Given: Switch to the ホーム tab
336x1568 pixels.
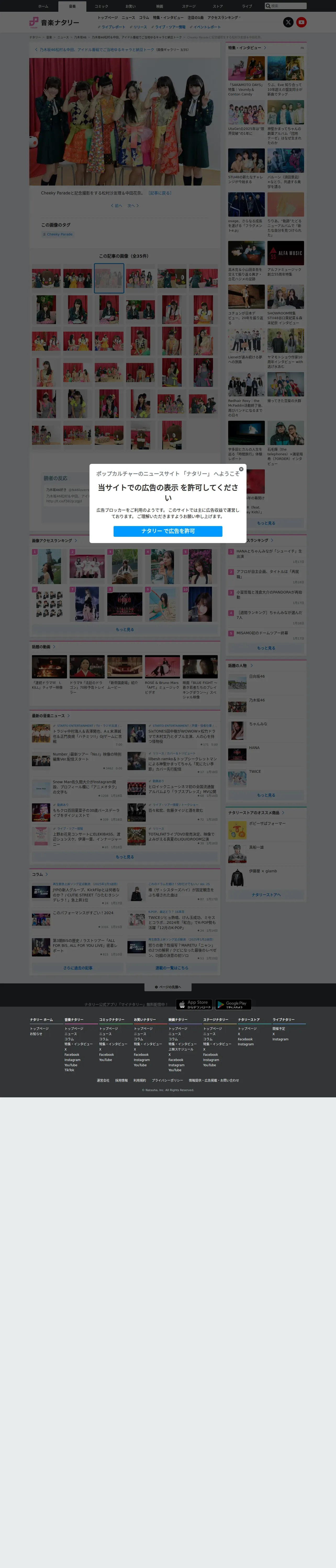Looking at the screenshot, I should (x=43, y=6).
